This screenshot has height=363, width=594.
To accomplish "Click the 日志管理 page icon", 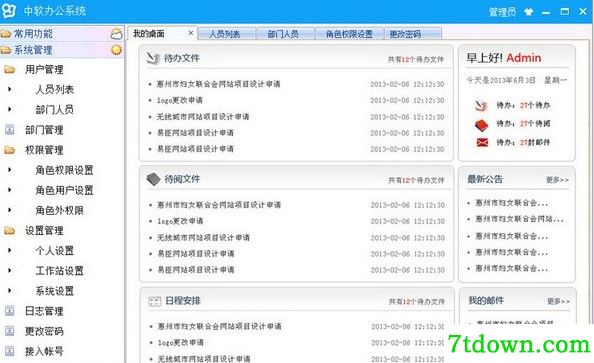I will 9,311.
